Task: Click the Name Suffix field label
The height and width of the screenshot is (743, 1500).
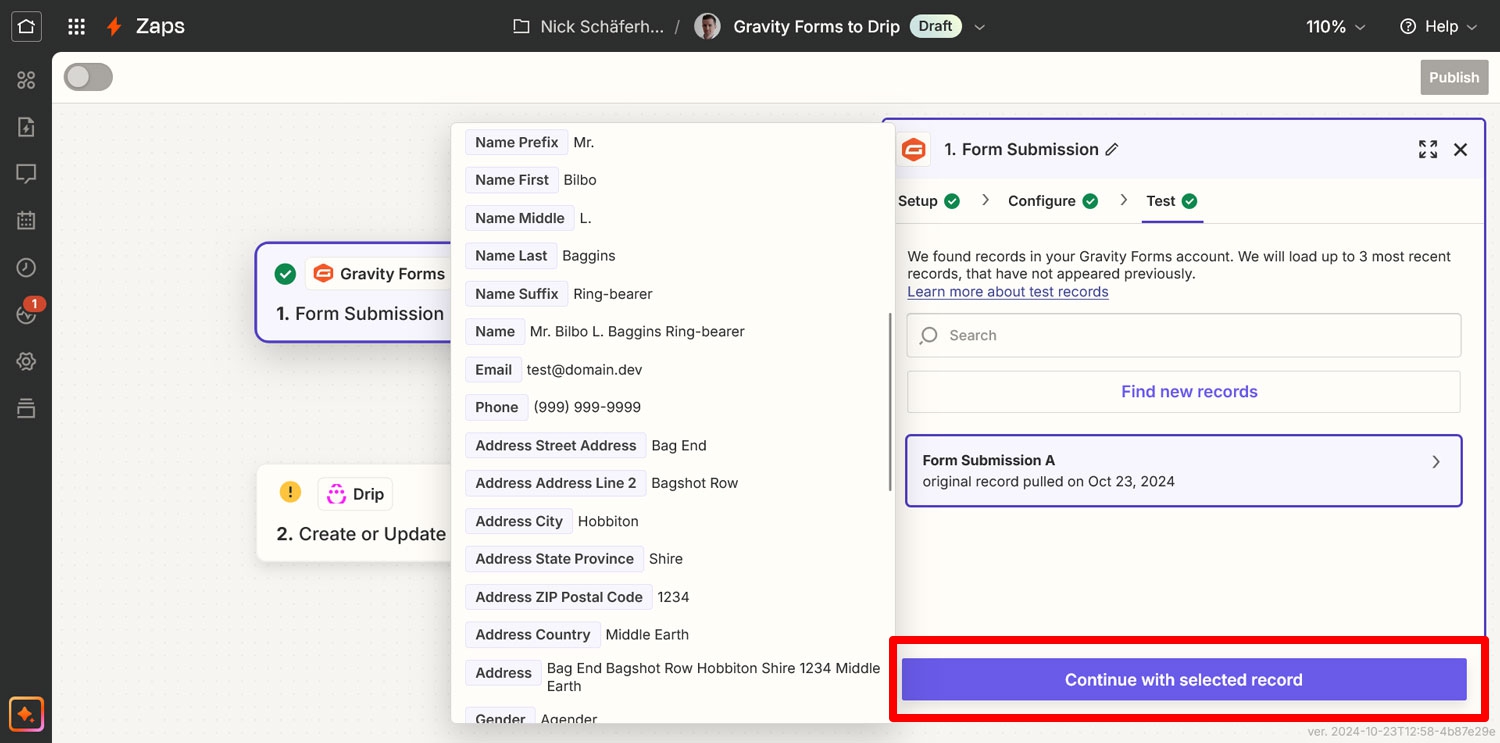Action: (517, 294)
